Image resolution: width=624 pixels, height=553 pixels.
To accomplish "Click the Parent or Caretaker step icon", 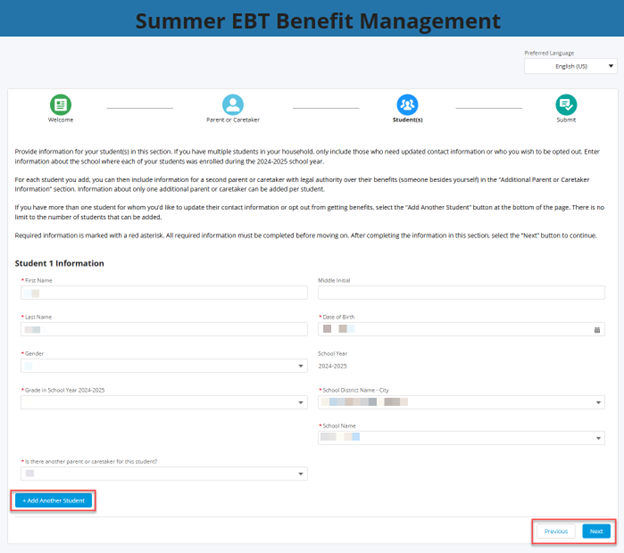I will (233, 105).
